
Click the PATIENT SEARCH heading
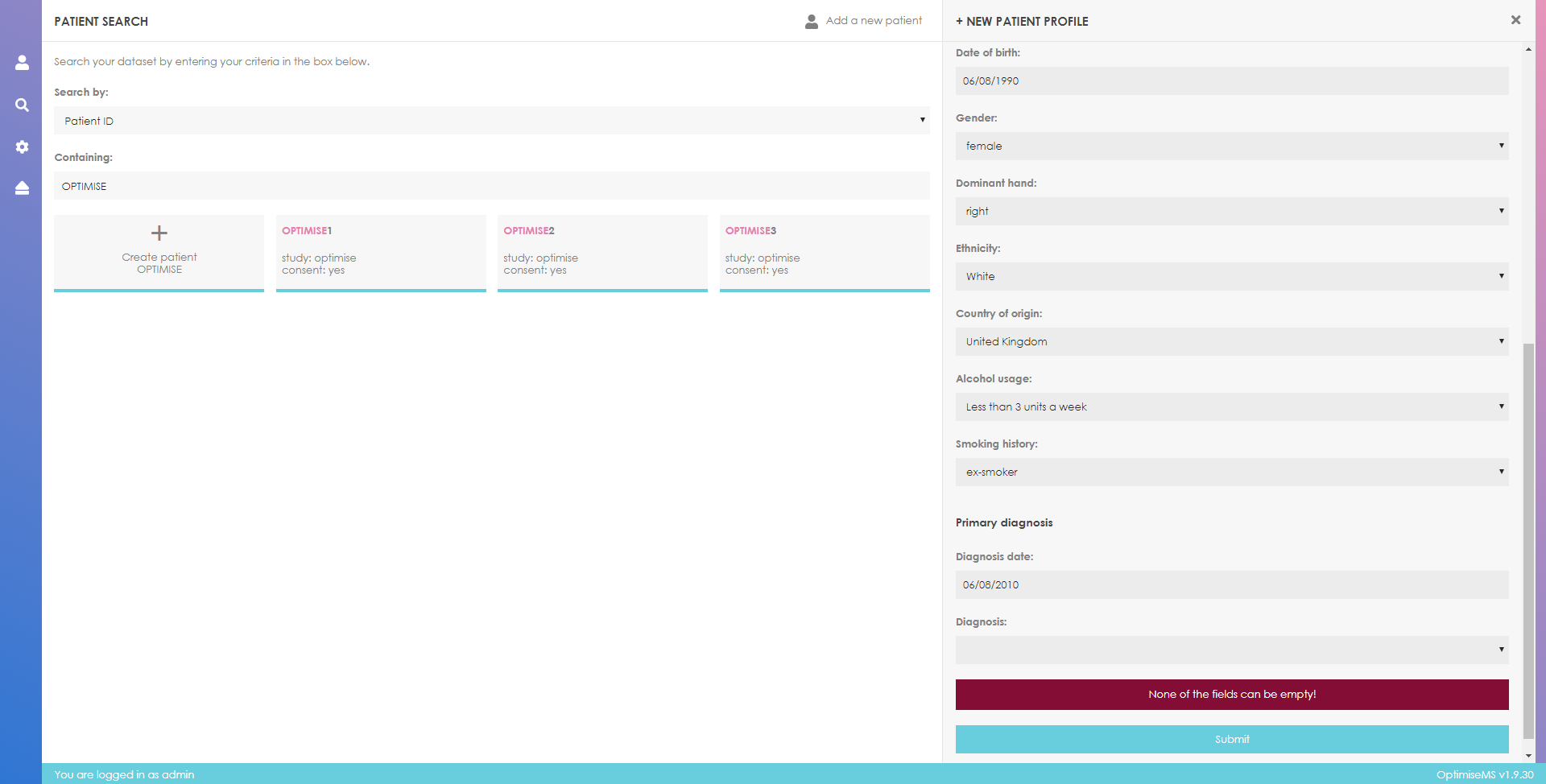pyautogui.click(x=101, y=22)
